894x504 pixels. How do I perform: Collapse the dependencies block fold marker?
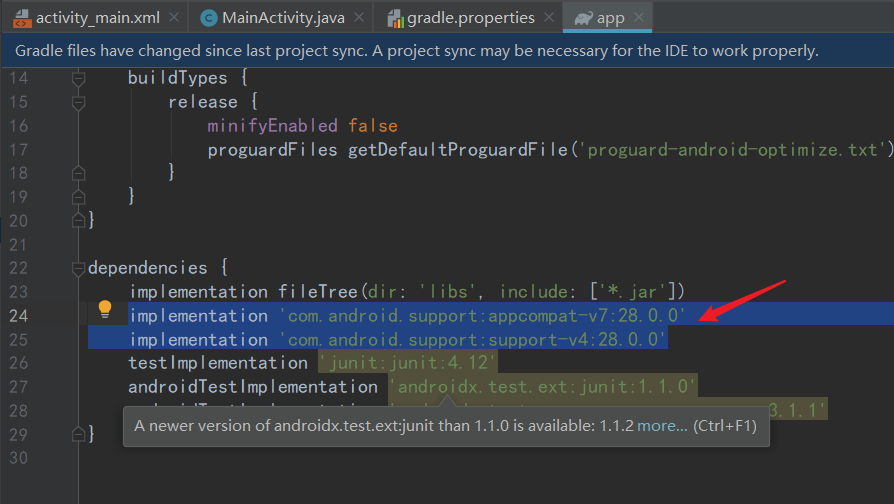click(x=79, y=268)
